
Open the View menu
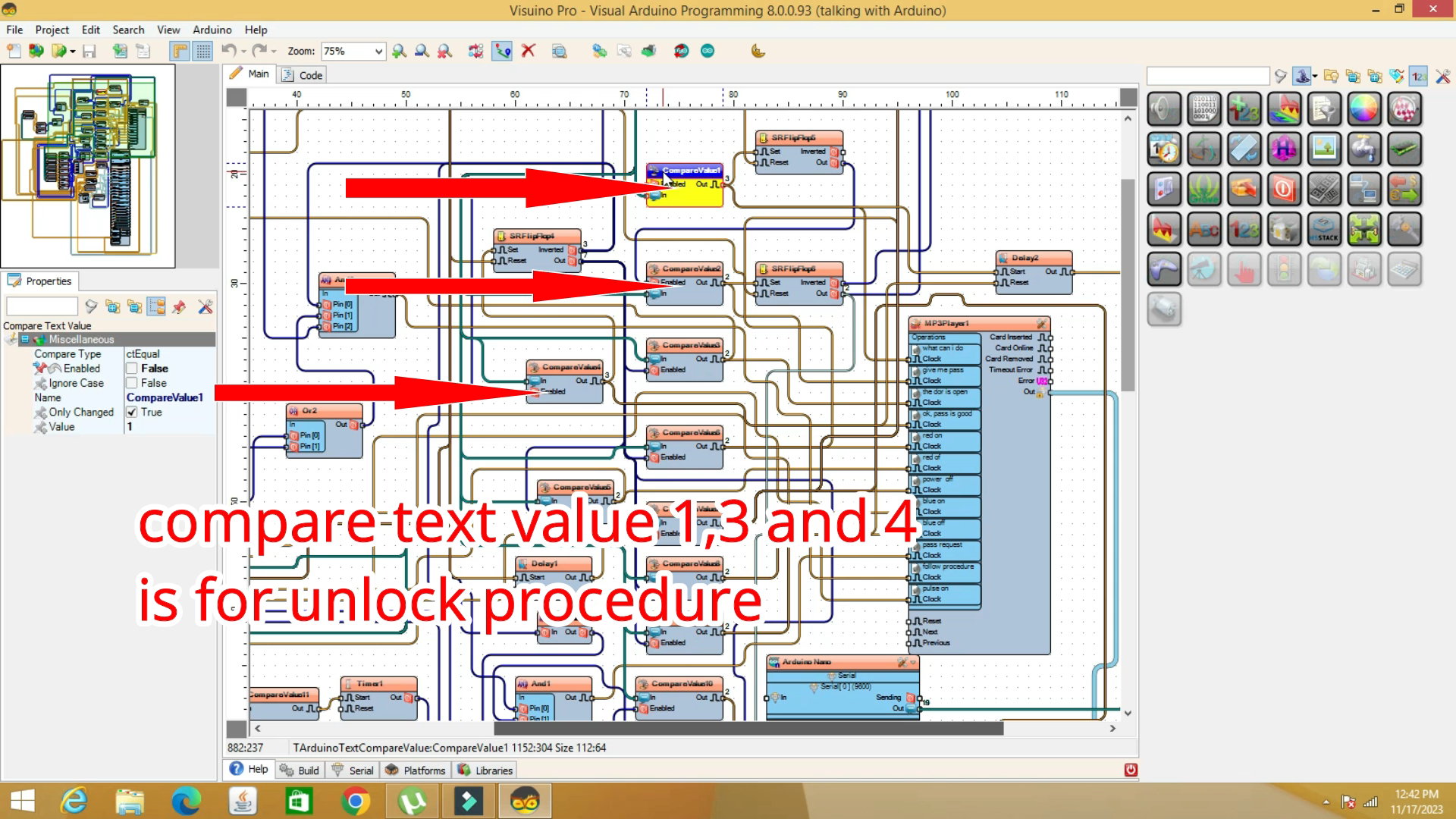coord(168,30)
